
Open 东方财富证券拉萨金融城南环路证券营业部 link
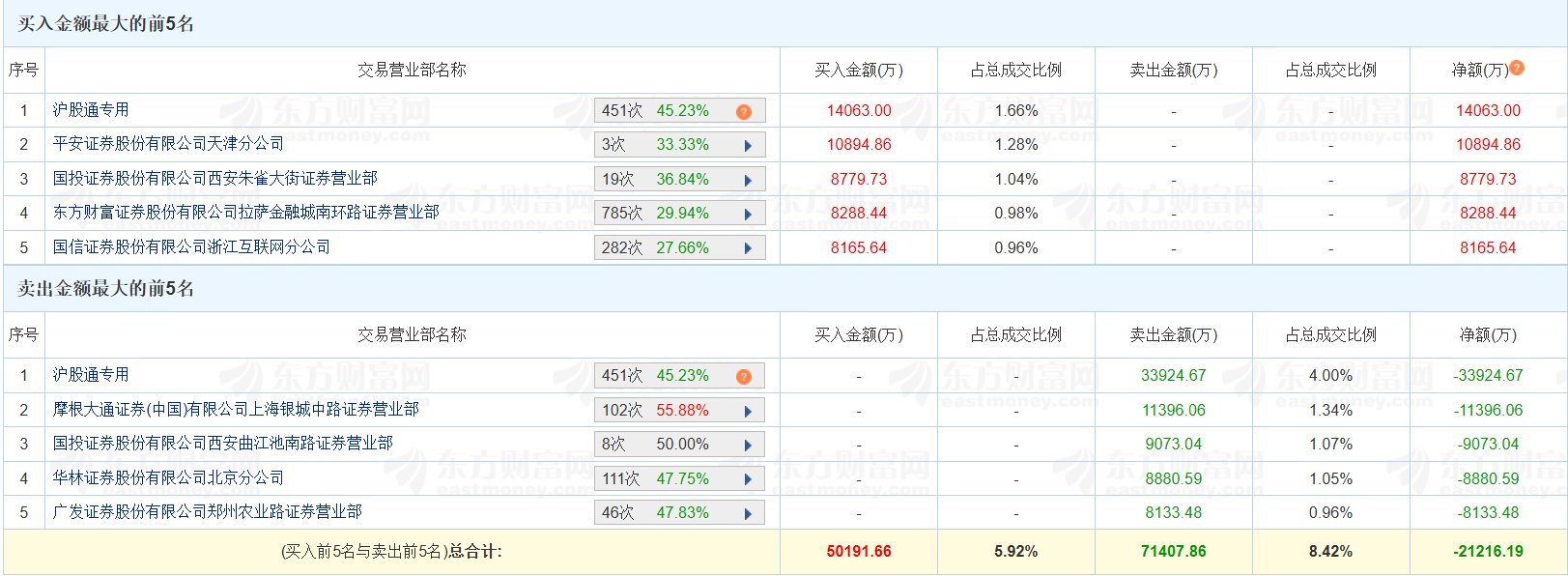coord(245,213)
